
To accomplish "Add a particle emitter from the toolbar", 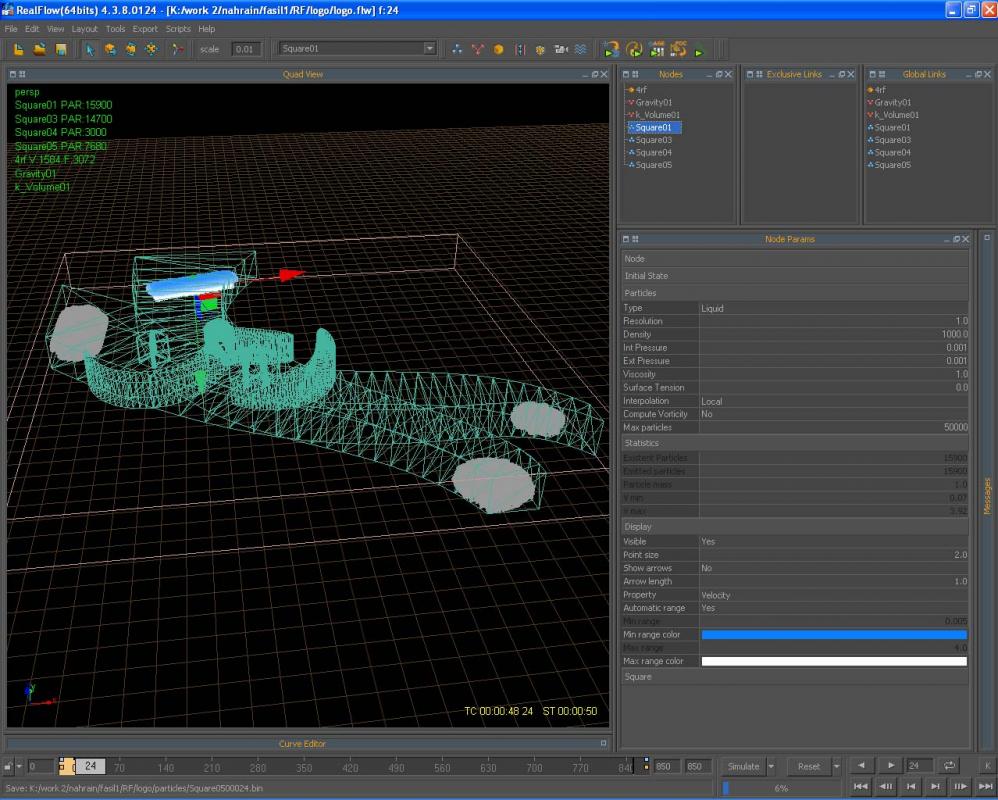I will pyautogui.click(x=457, y=49).
